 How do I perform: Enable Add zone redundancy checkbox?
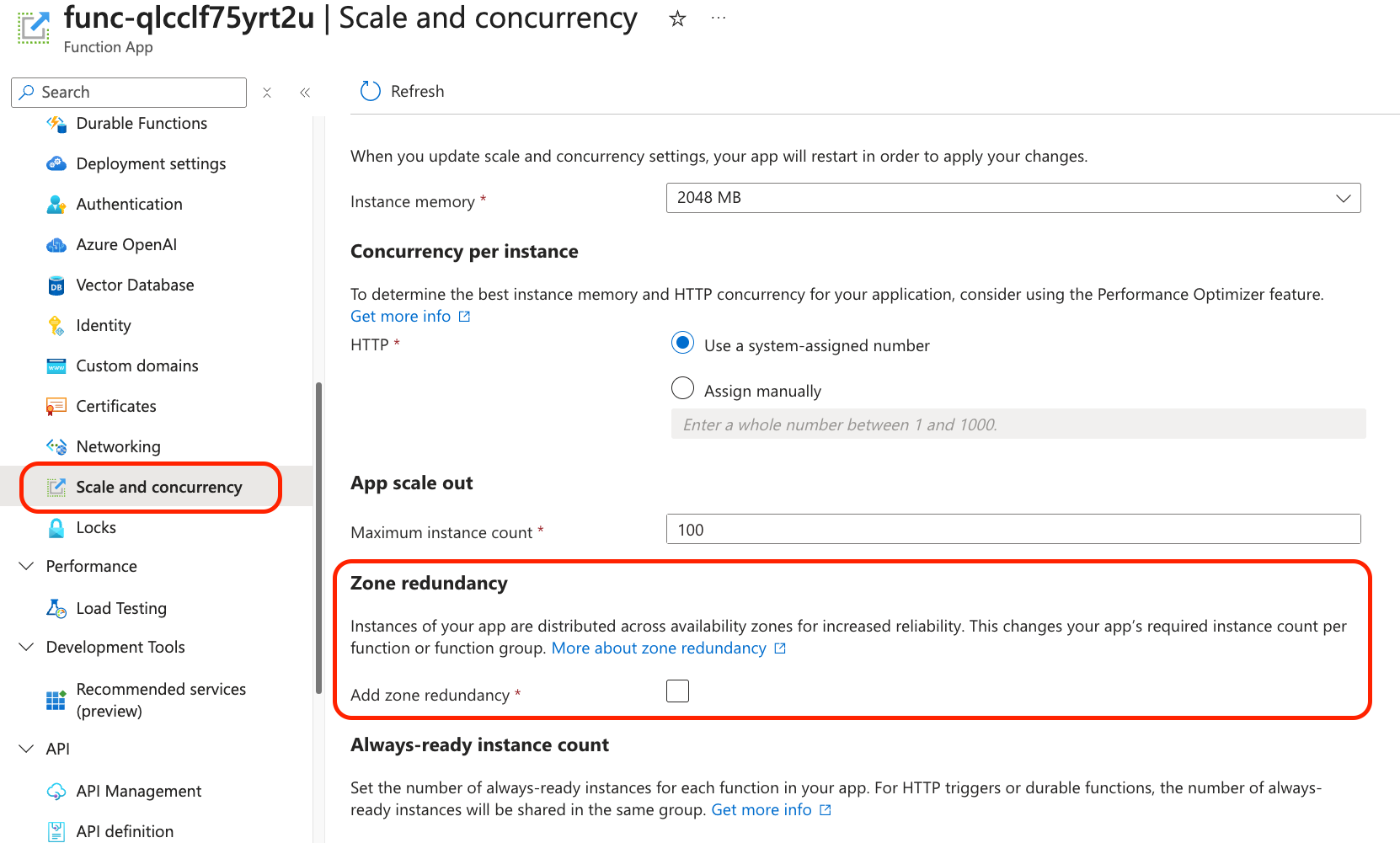677,691
